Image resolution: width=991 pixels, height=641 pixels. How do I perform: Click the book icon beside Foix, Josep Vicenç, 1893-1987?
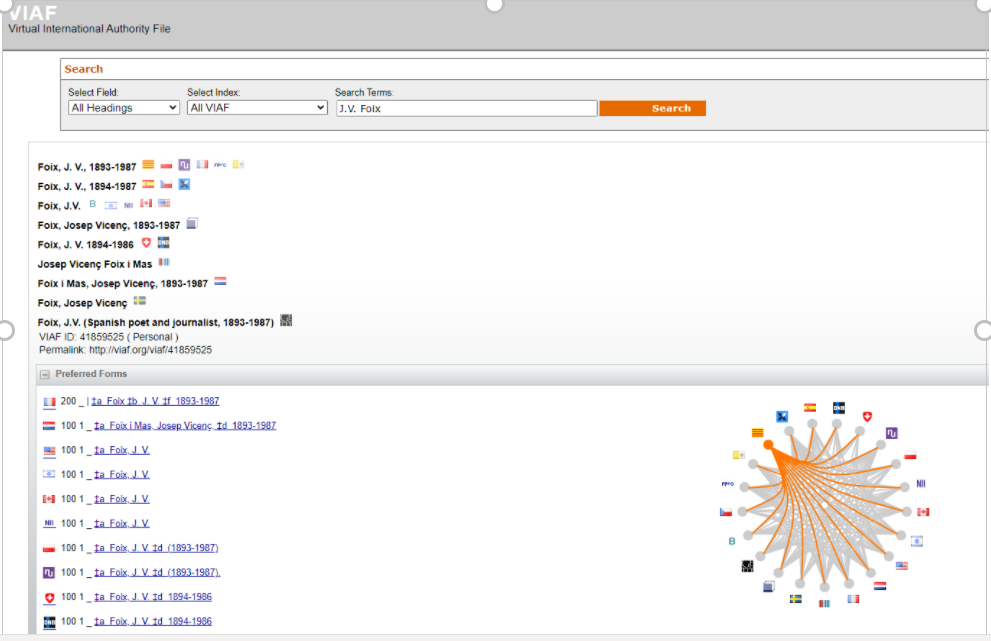click(192, 223)
